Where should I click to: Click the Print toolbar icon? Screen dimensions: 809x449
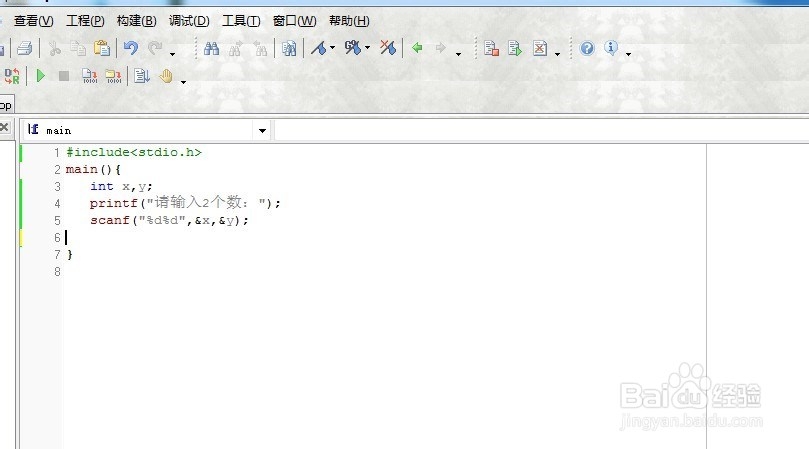click(24, 49)
